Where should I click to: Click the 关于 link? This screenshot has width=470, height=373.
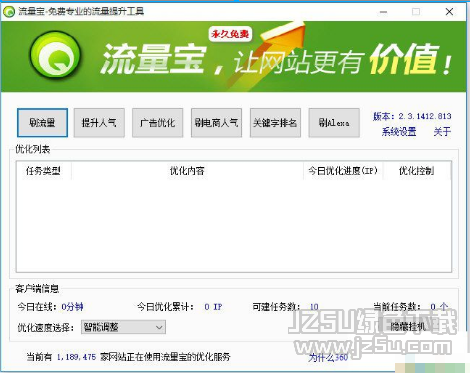pyautogui.click(x=442, y=132)
